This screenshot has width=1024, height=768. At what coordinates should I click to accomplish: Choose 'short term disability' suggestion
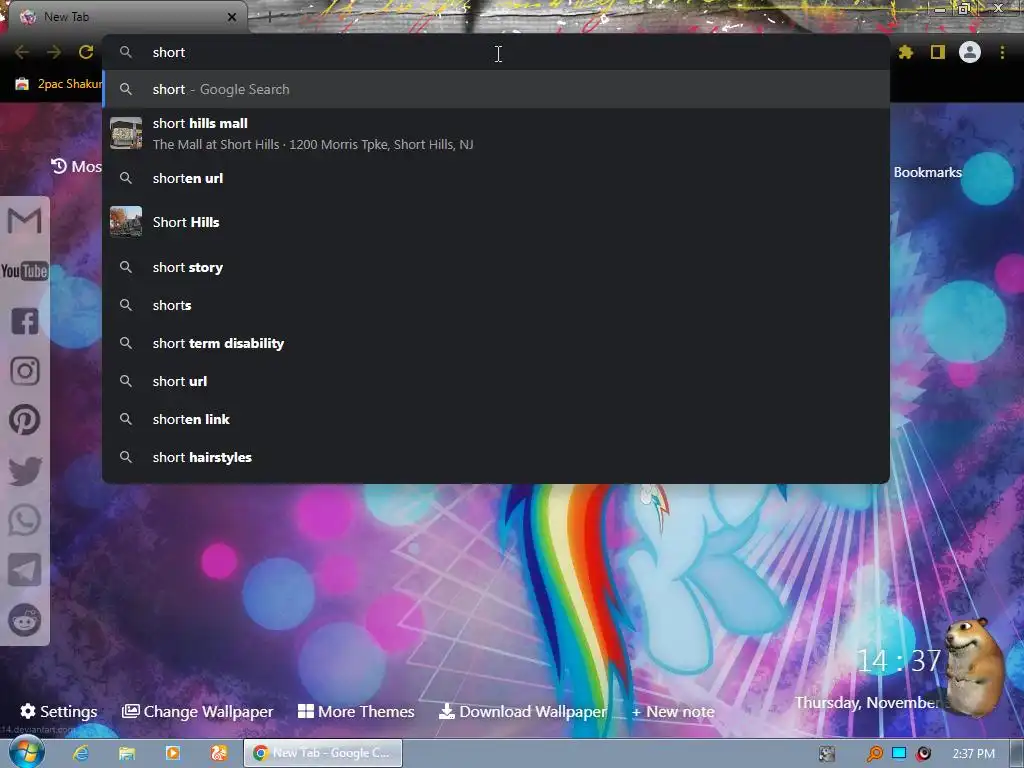click(x=496, y=343)
